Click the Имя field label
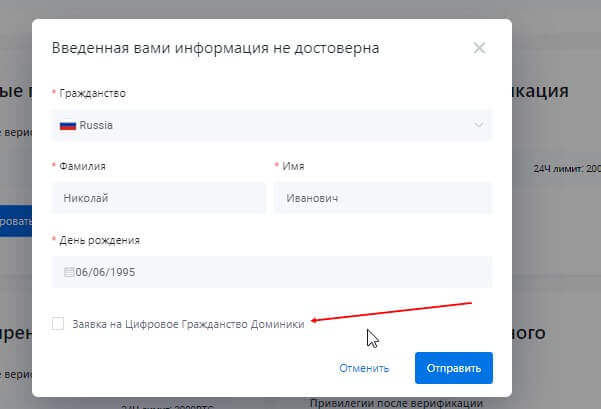Screen dimensions: 601x409 [x=293, y=166]
